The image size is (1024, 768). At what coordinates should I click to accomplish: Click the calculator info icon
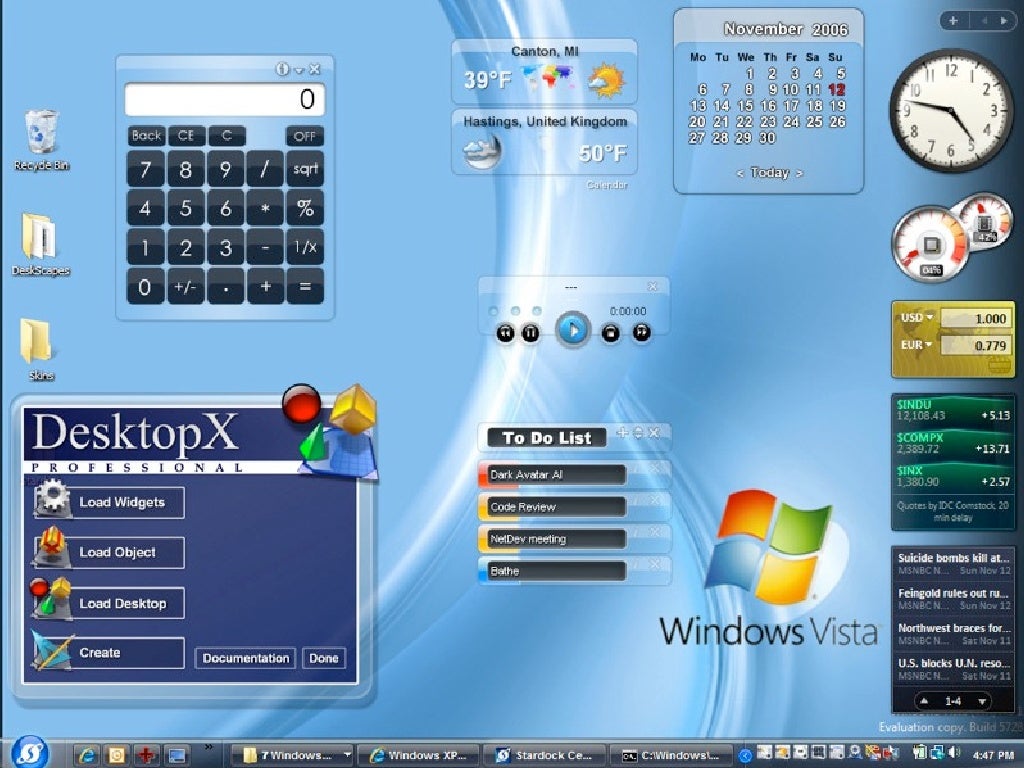point(282,69)
